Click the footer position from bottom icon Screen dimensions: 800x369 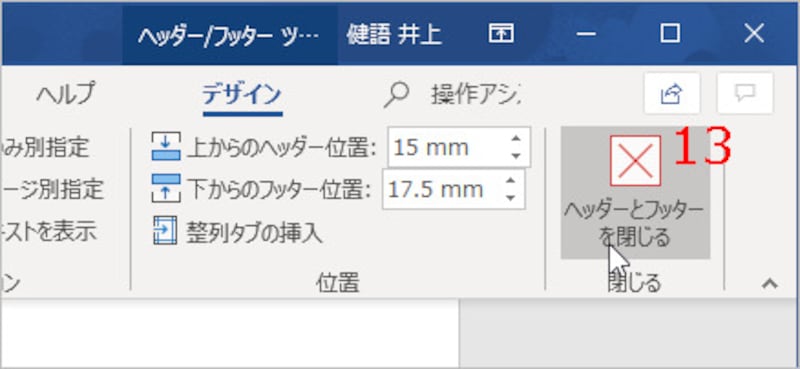click(x=166, y=188)
